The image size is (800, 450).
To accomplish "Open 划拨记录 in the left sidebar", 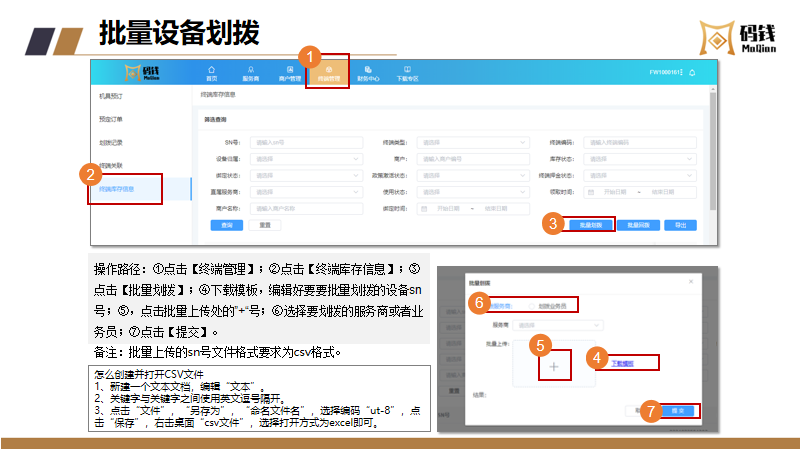I will tap(111, 142).
